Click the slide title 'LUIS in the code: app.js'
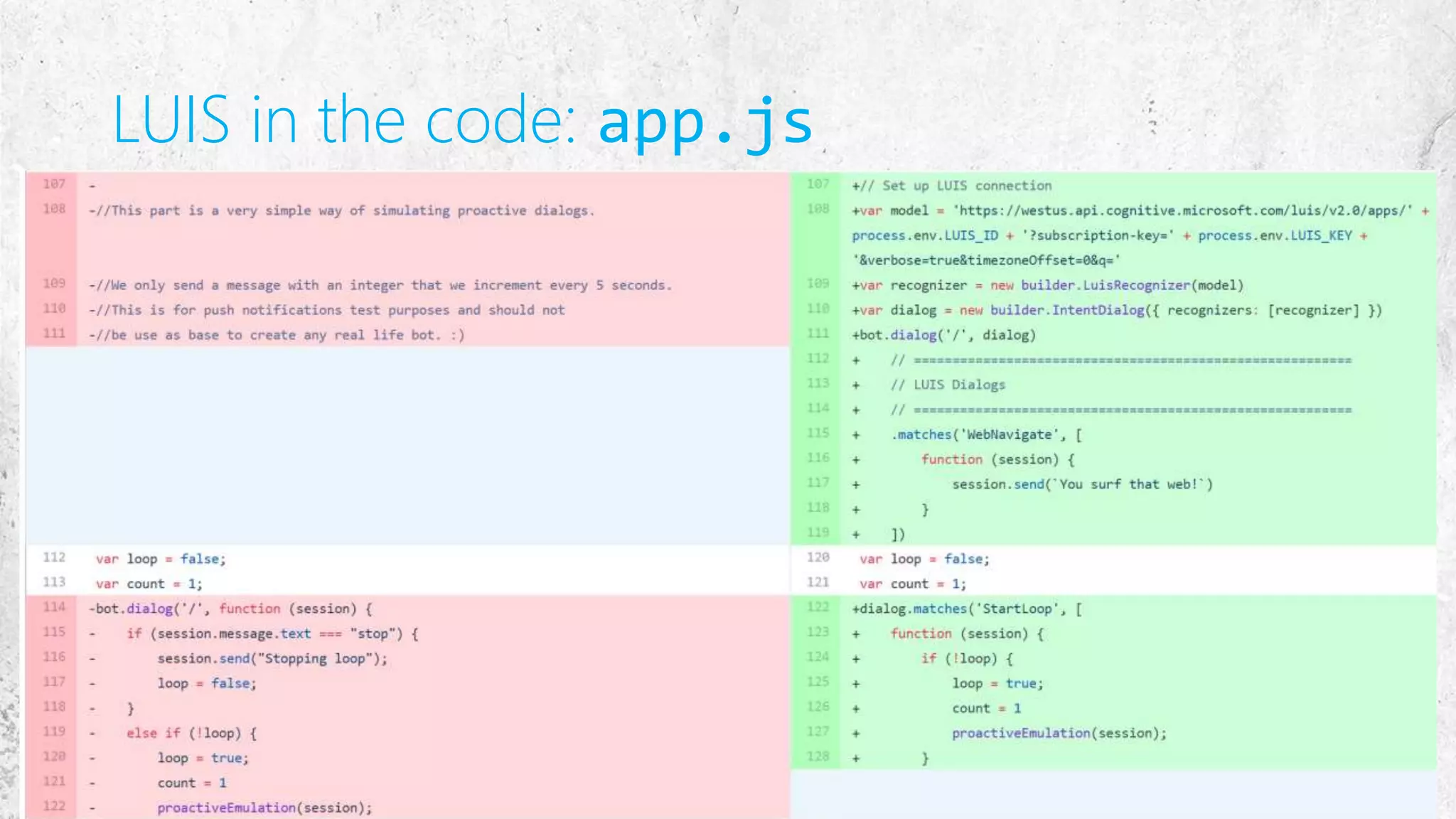 [462, 121]
